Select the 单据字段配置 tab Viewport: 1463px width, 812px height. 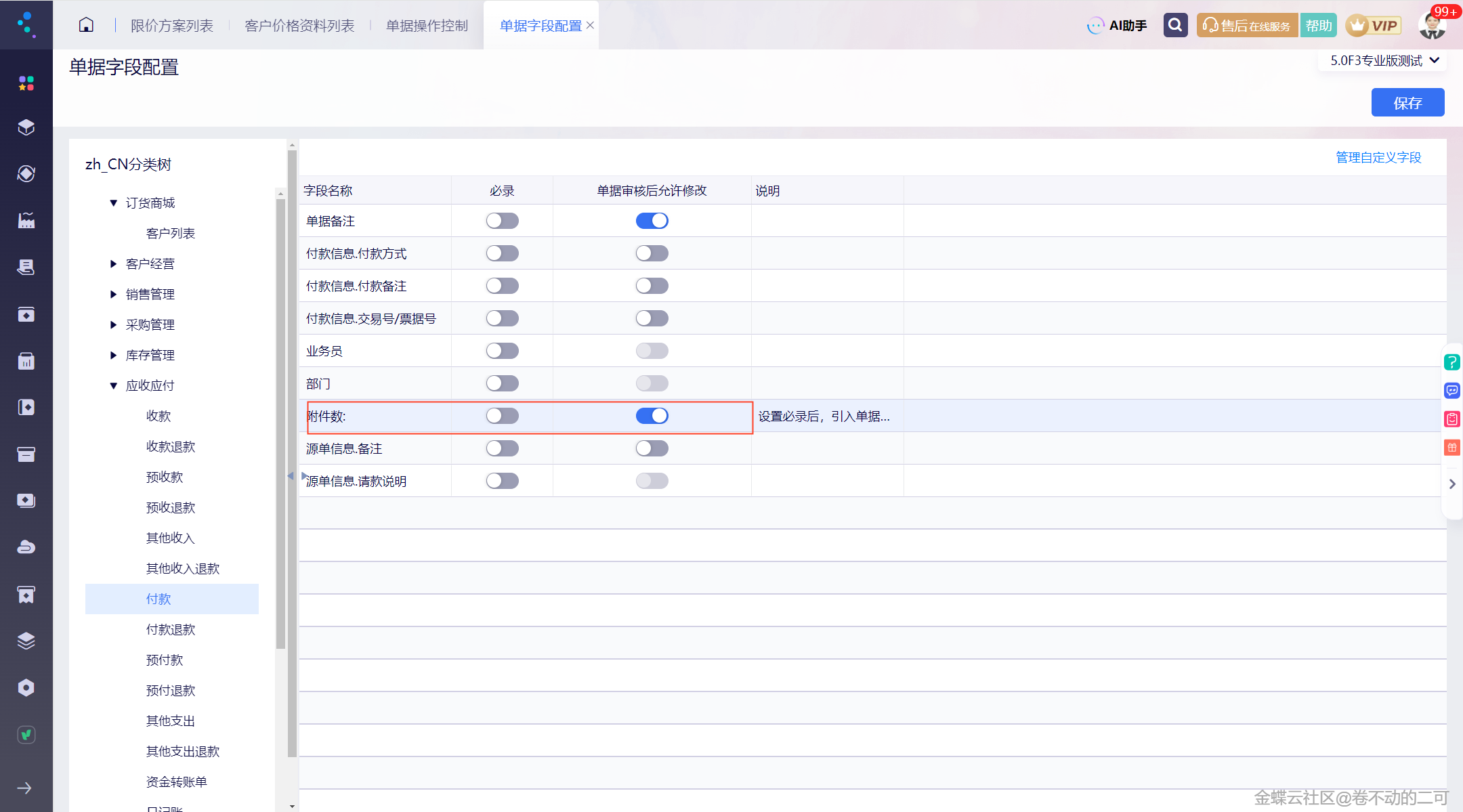pyautogui.click(x=540, y=26)
